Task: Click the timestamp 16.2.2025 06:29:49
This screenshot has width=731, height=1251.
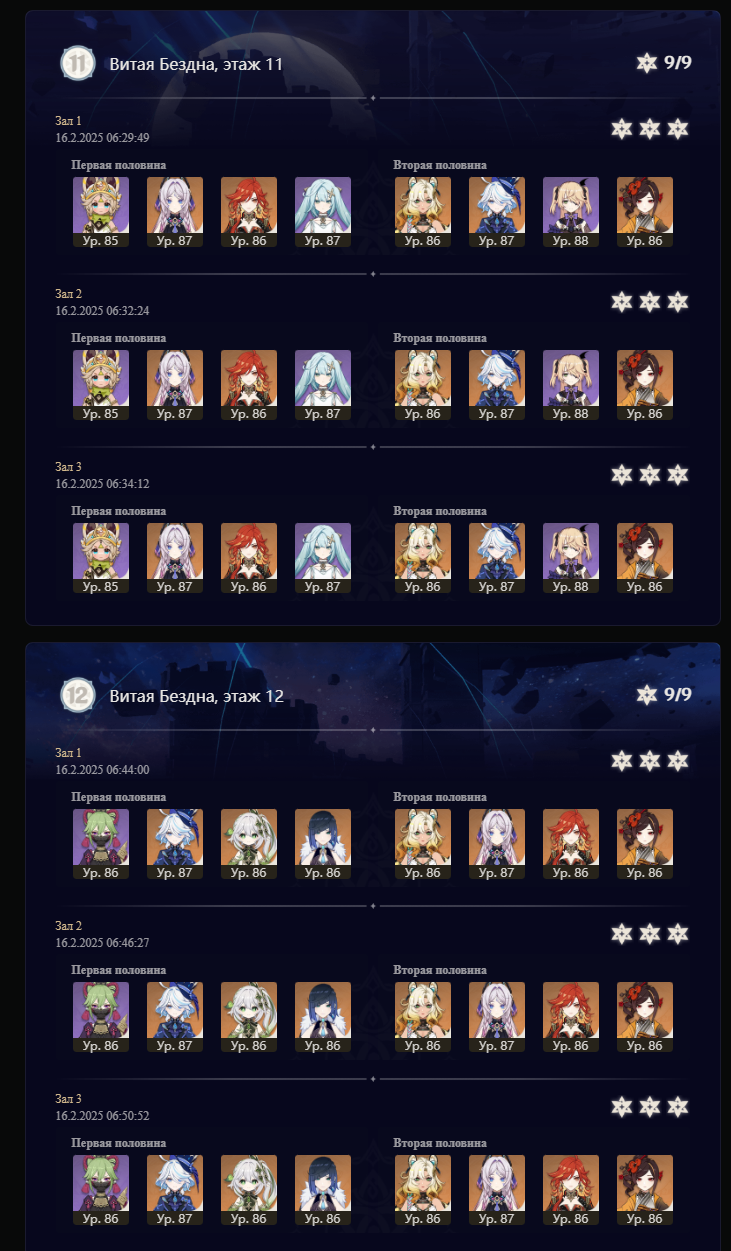Action: [x=103, y=138]
